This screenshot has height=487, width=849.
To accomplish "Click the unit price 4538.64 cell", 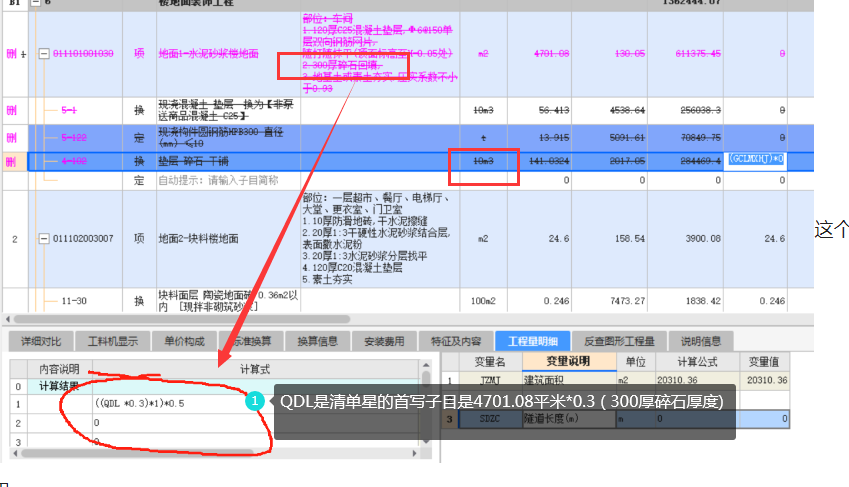I will [610, 111].
